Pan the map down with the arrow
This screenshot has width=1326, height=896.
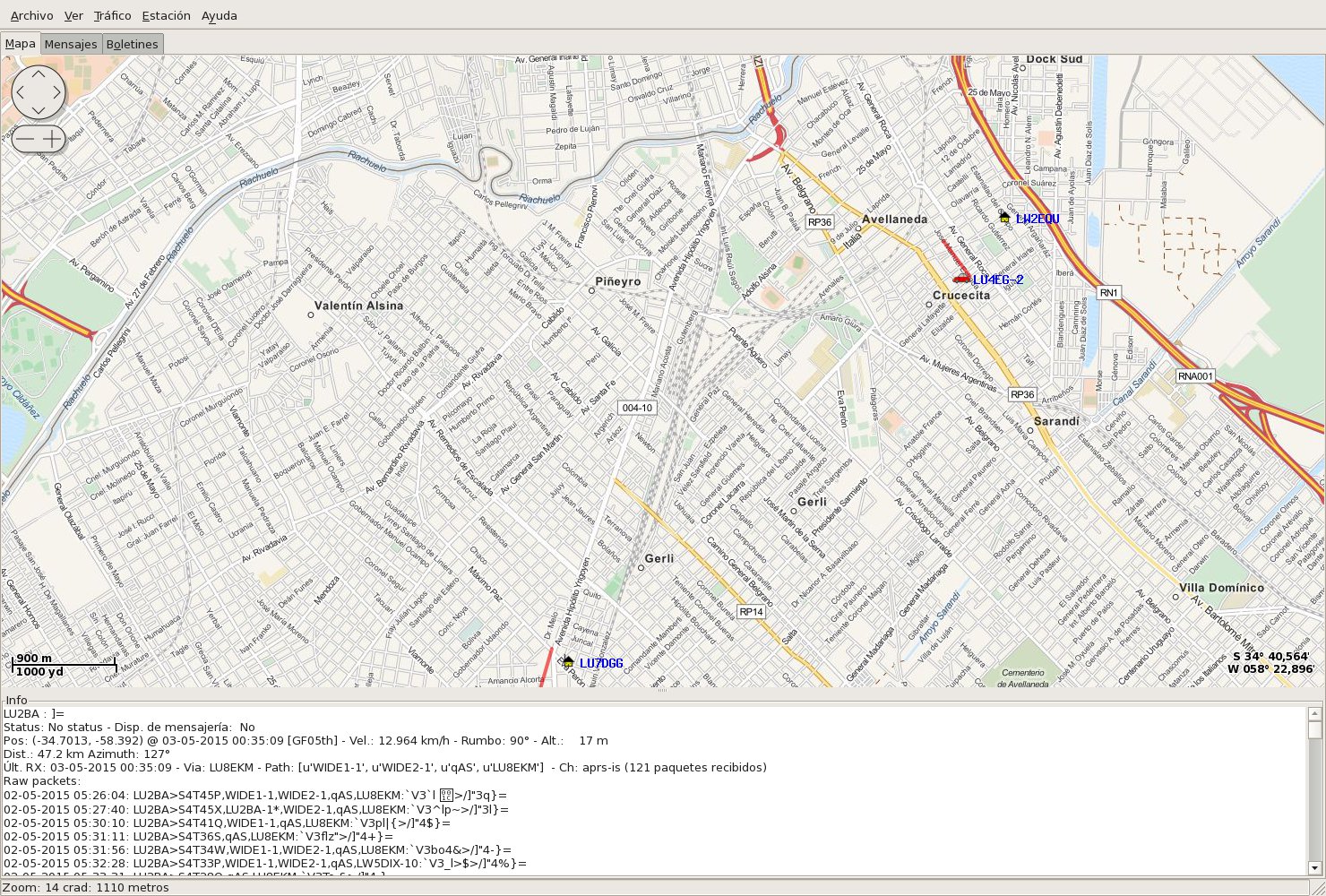39,110
